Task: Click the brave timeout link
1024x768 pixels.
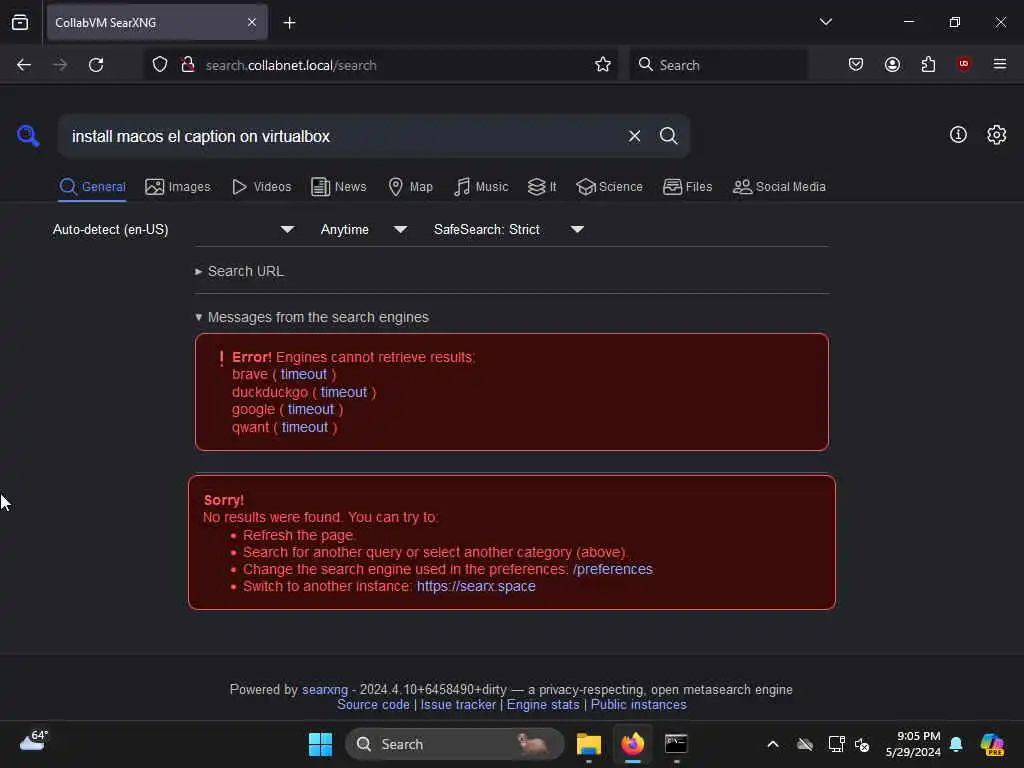Action: 304,374
